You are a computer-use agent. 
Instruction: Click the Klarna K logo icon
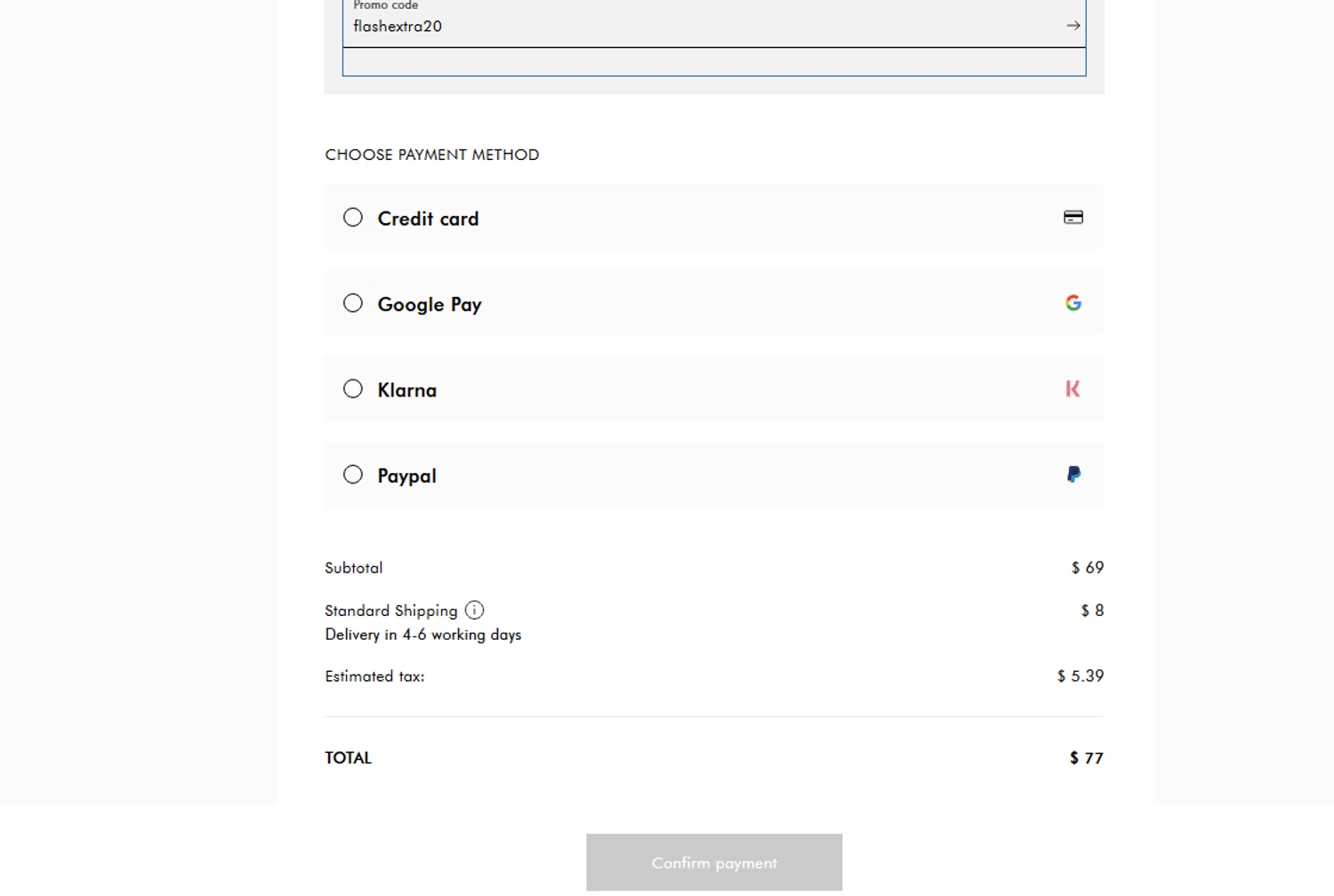click(x=1073, y=388)
